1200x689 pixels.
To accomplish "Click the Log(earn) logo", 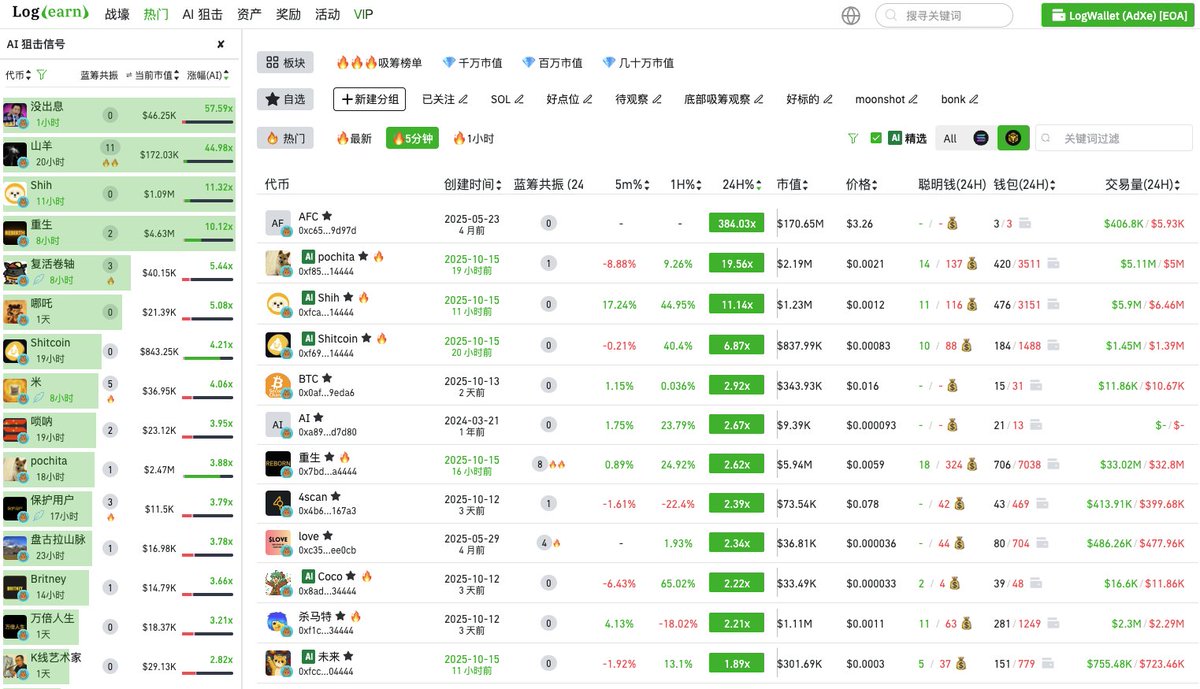I will [x=50, y=13].
